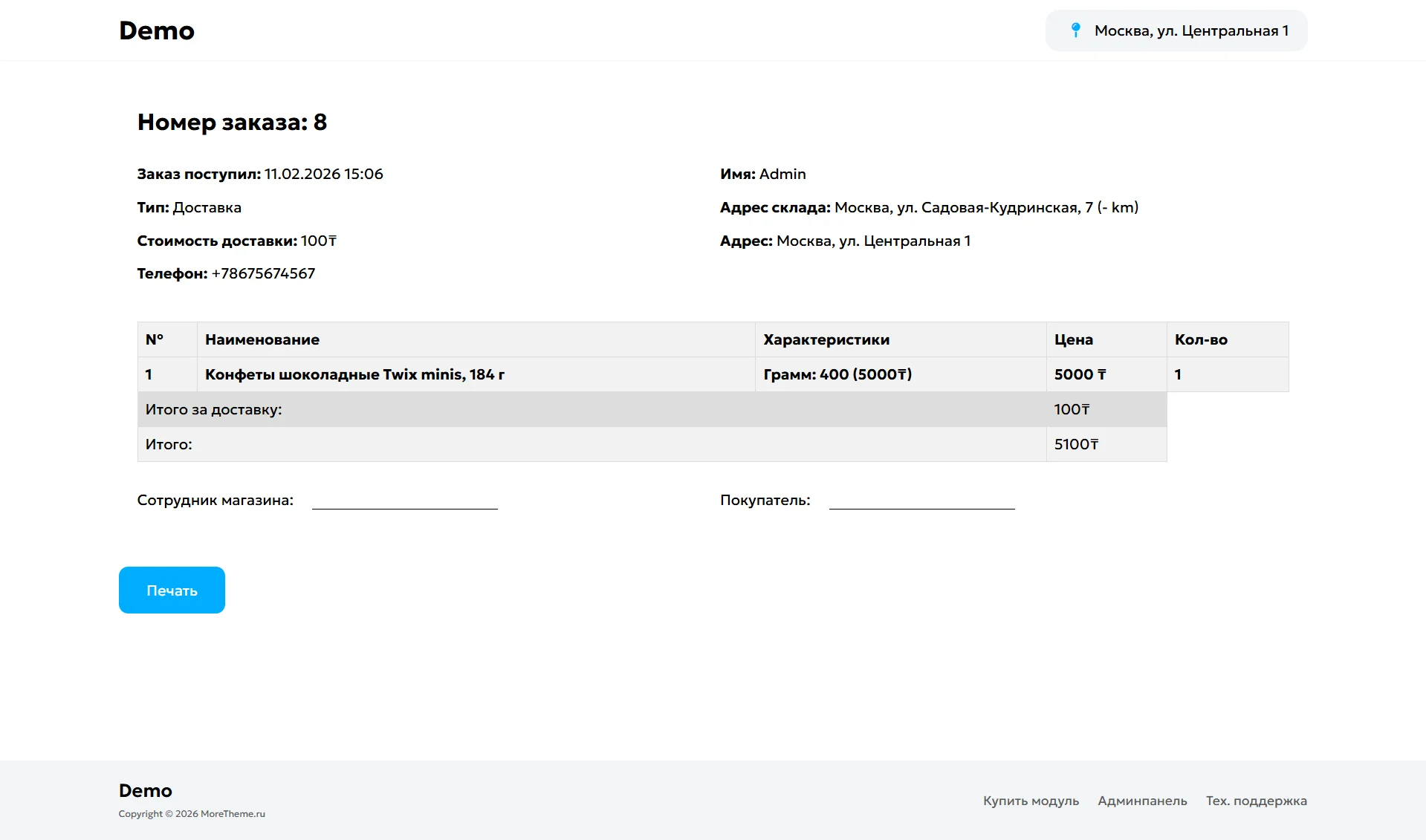Click the Характеристики column header
Screen dimensions: 1426x840
[826, 339]
